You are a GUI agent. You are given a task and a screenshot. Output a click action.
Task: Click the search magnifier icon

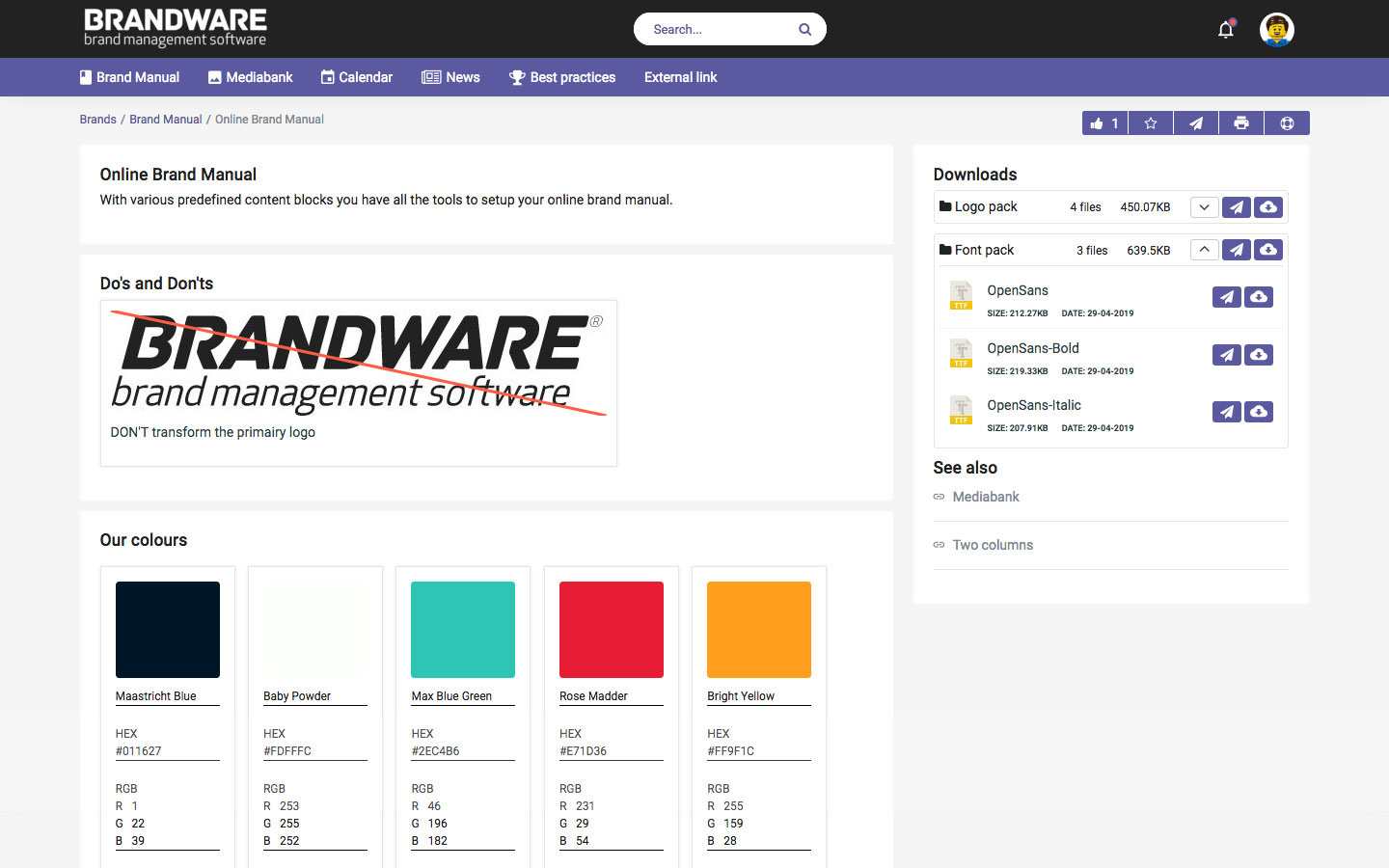coord(804,30)
